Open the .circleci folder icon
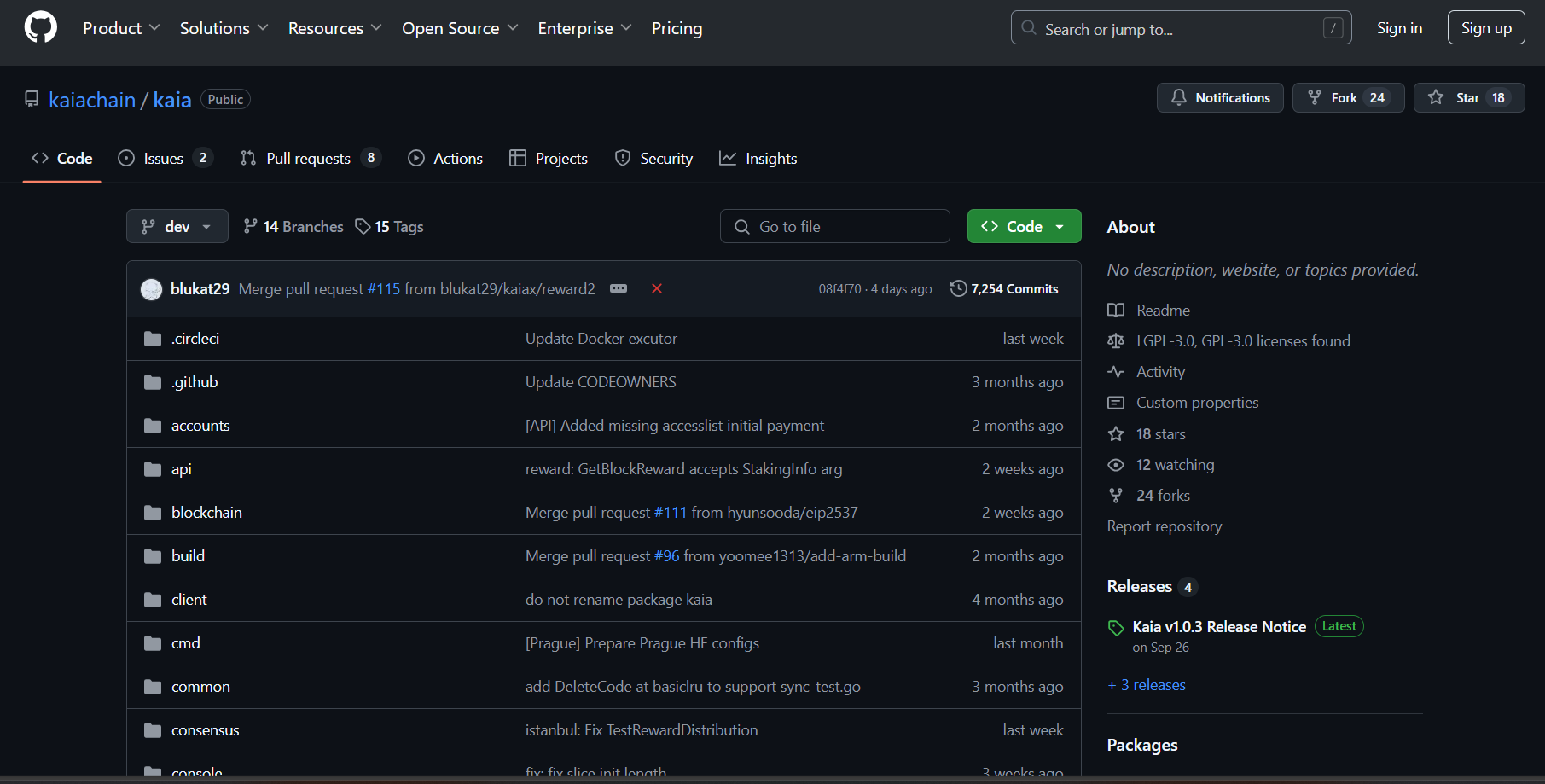Screen dimensions: 1545x784 click(x=153, y=339)
